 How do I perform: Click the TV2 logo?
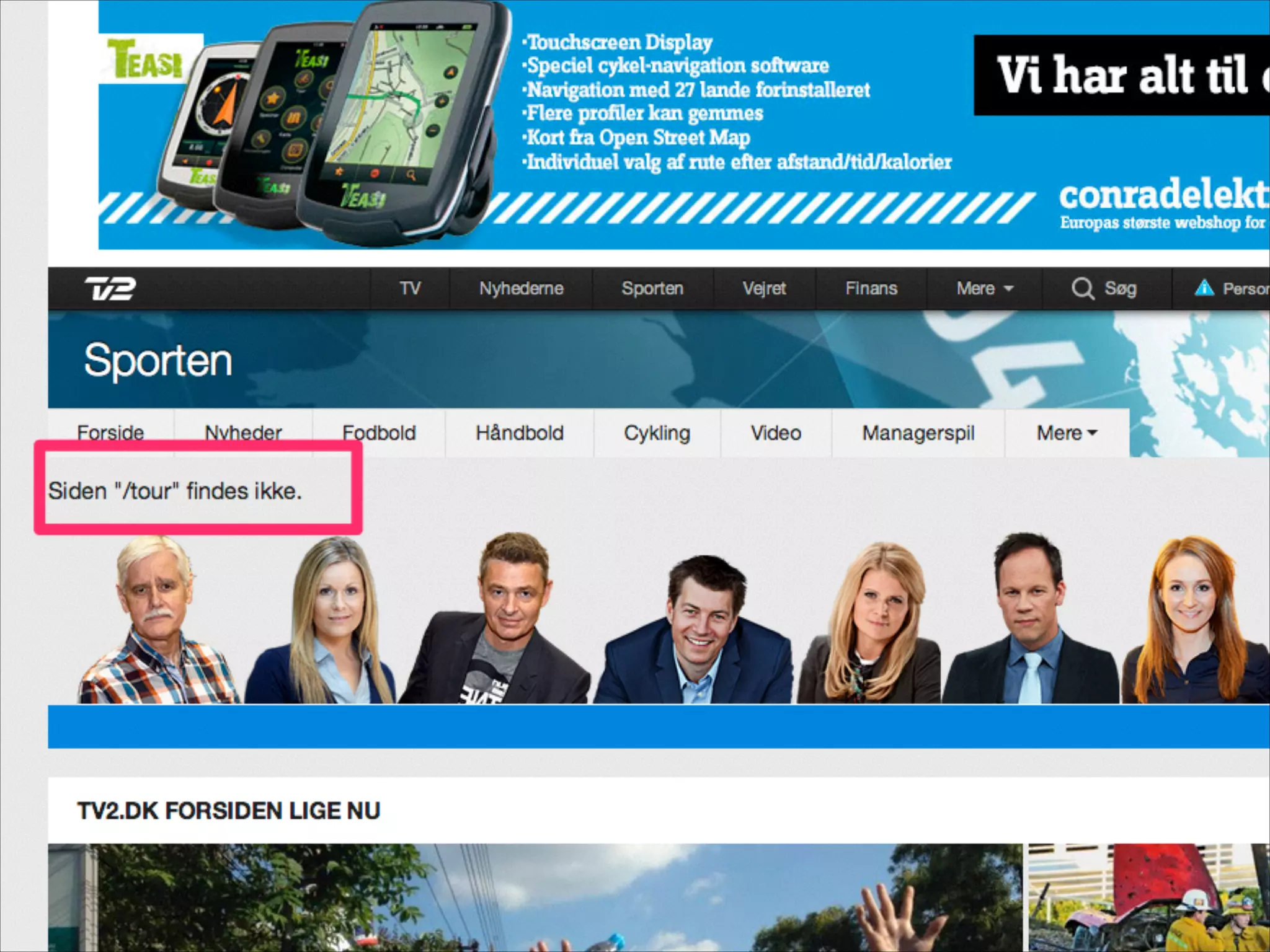110,289
